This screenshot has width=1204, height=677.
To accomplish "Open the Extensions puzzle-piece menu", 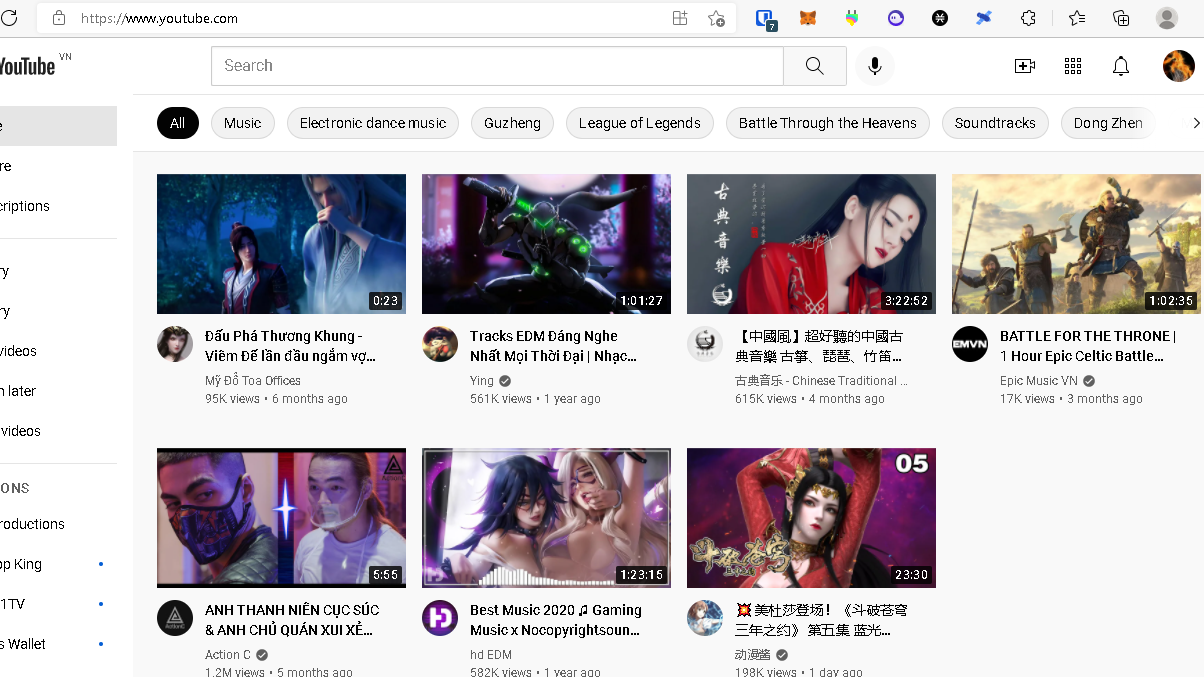I will 1028,18.
